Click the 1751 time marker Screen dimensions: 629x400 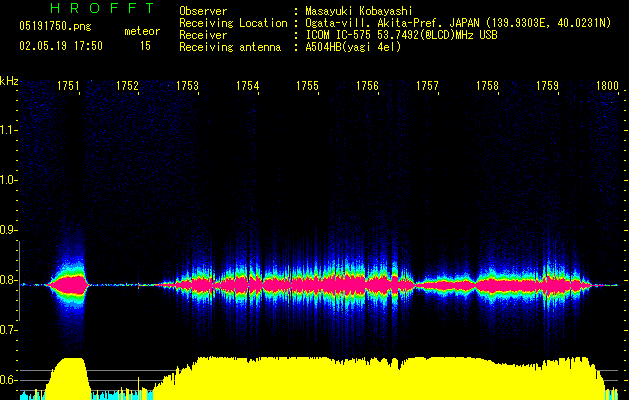68,86
